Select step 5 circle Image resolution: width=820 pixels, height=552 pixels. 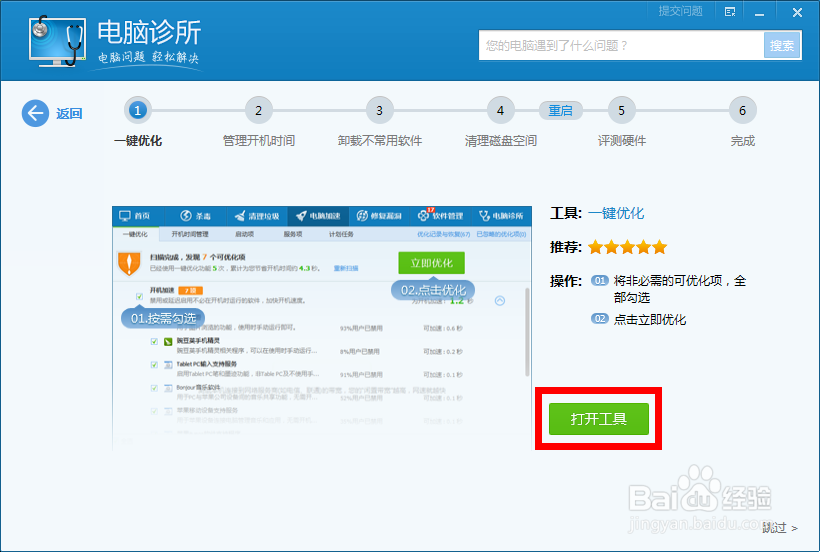tap(621, 110)
